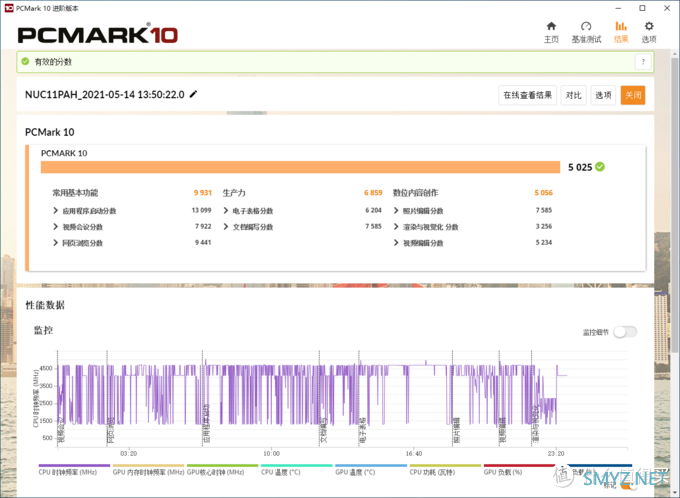The width and height of the screenshot is (680, 498).
Task: Click the orange PCMARK 10 score bar
Action: (300, 167)
